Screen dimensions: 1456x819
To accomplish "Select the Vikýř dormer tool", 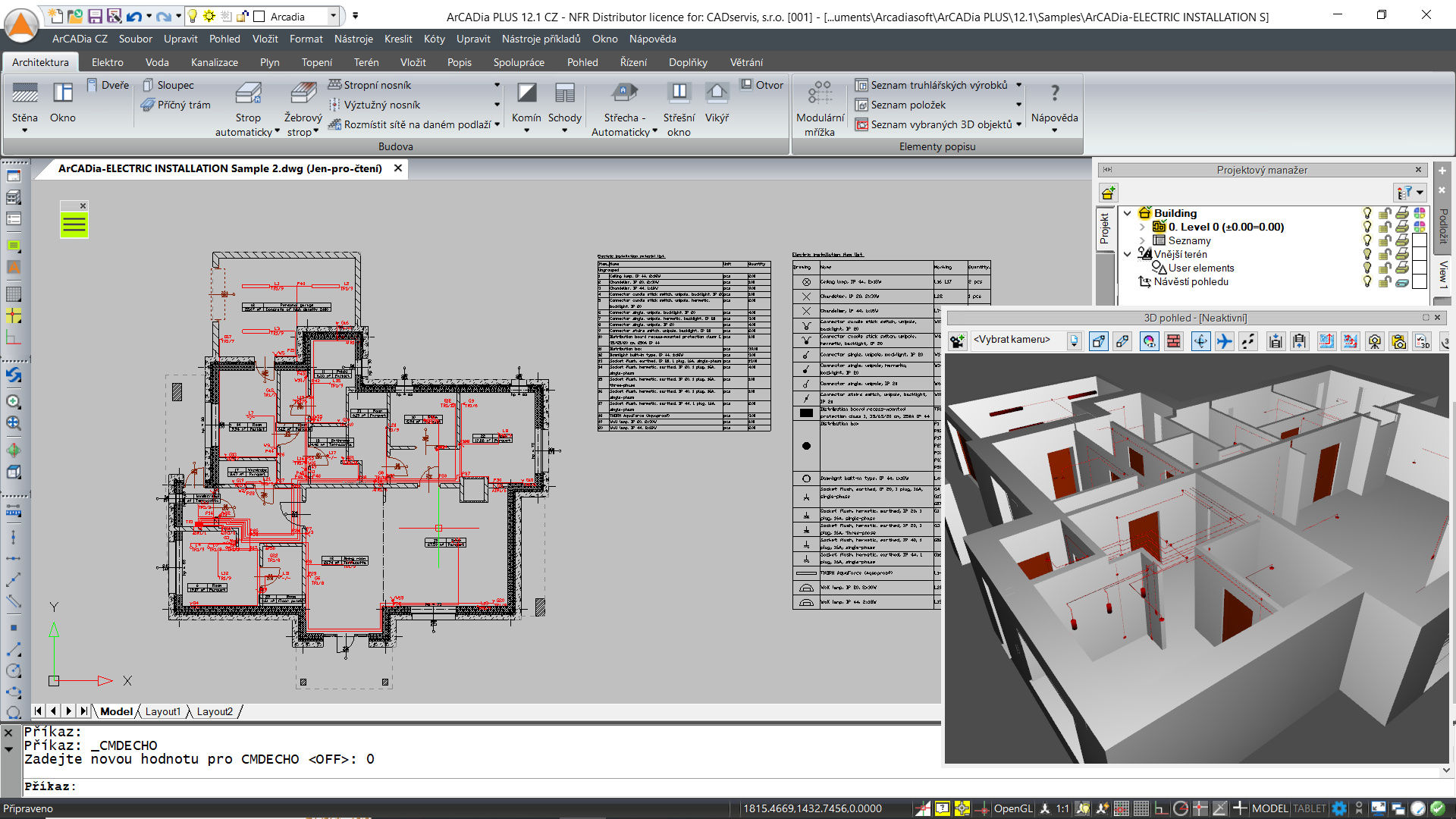I will click(717, 102).
